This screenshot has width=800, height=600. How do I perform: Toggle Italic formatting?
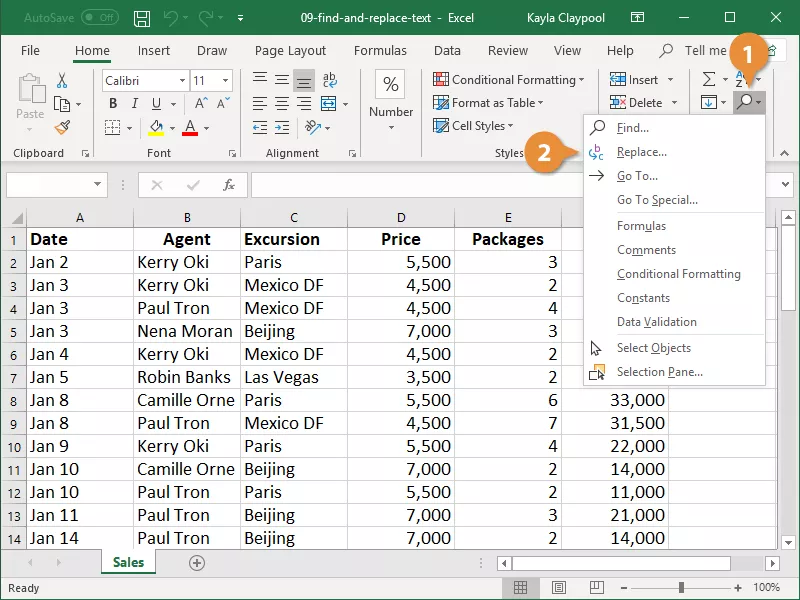tap(135, 104)
